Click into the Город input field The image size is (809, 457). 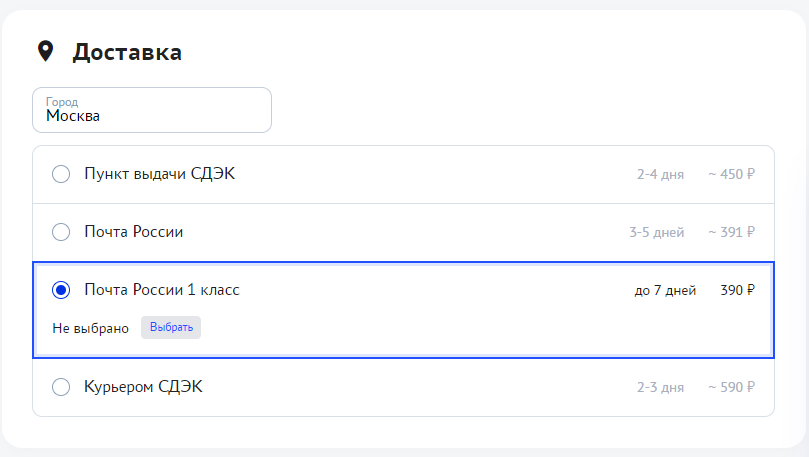(152, 110)
